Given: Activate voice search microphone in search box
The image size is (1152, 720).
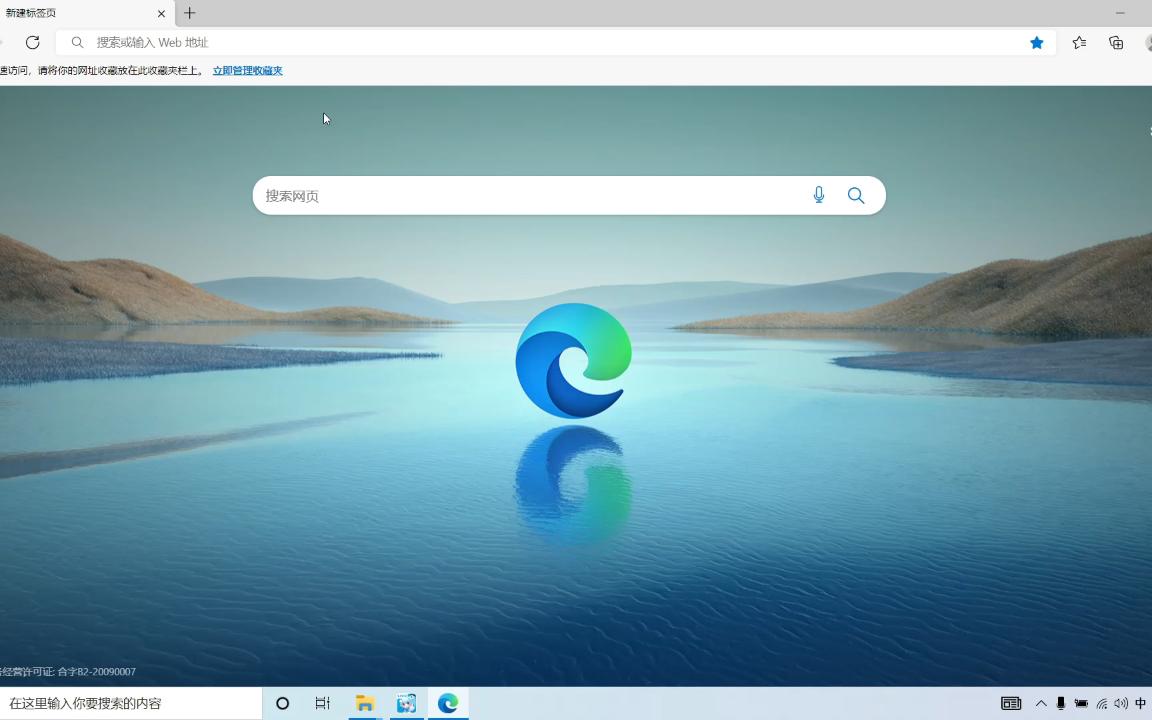Looking at the screenshot, I should click(818, 195).
